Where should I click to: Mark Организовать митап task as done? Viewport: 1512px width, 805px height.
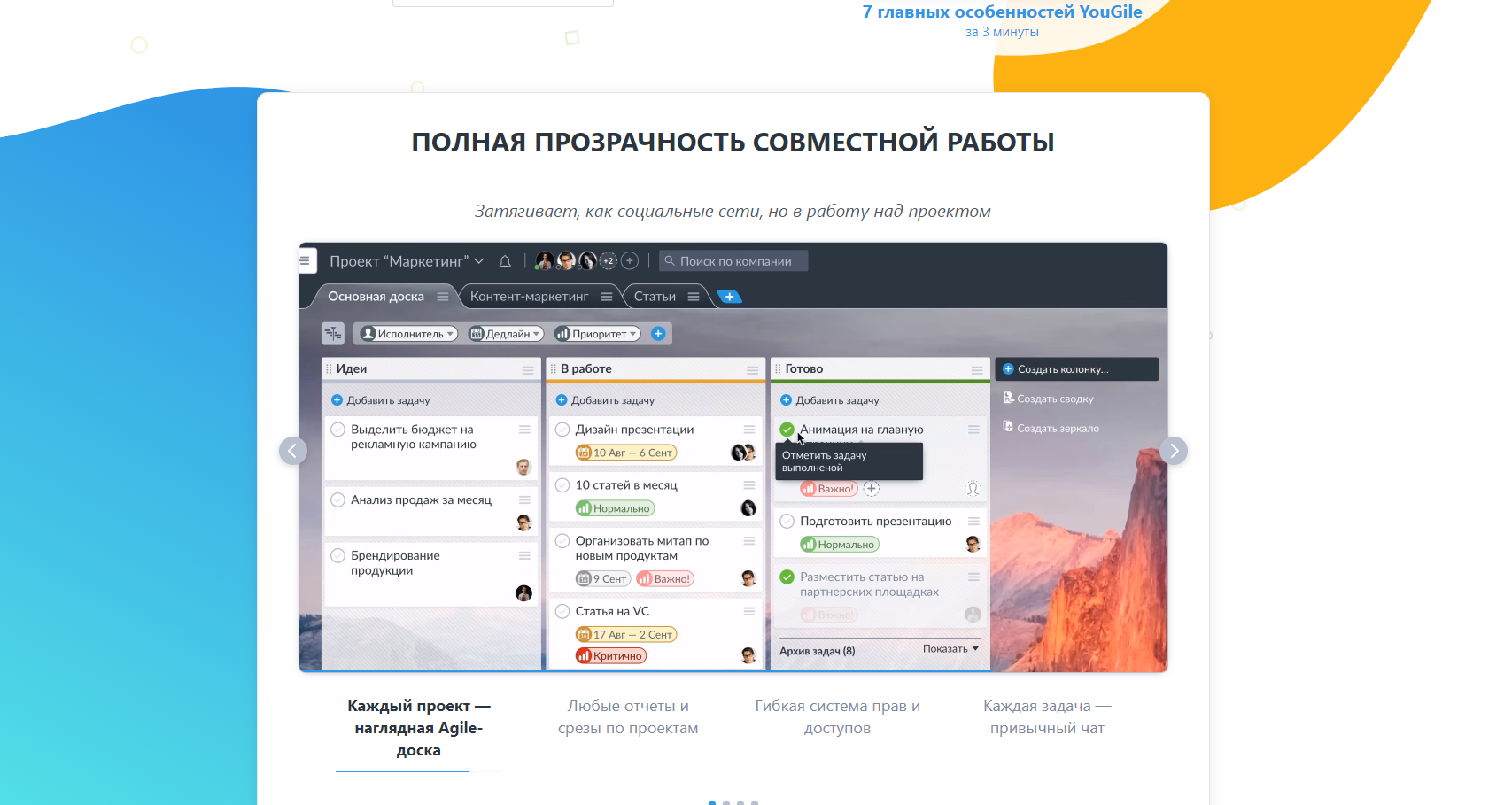[562, 541]
